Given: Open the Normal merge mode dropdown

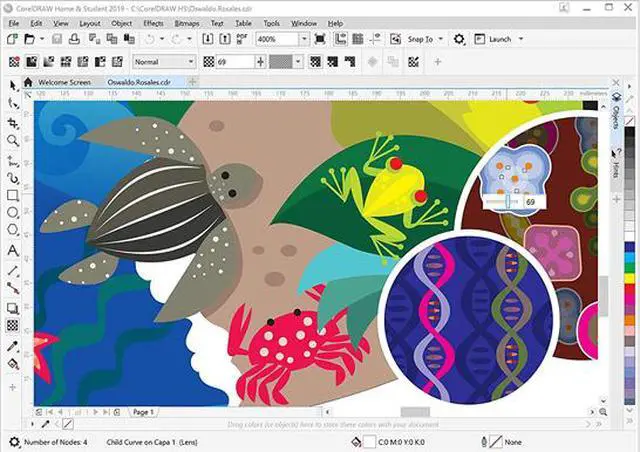Looking at the screenshot, I should pyautogui.click(x=191, y=62).
